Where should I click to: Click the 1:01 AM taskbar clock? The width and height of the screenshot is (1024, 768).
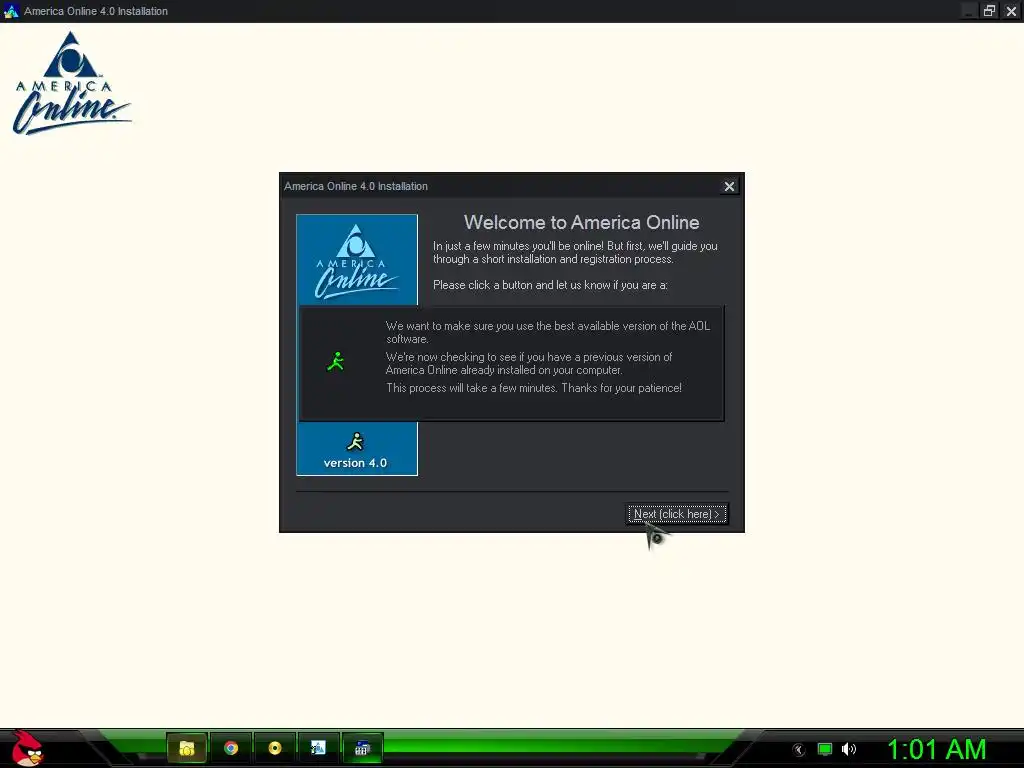[936, 749]
